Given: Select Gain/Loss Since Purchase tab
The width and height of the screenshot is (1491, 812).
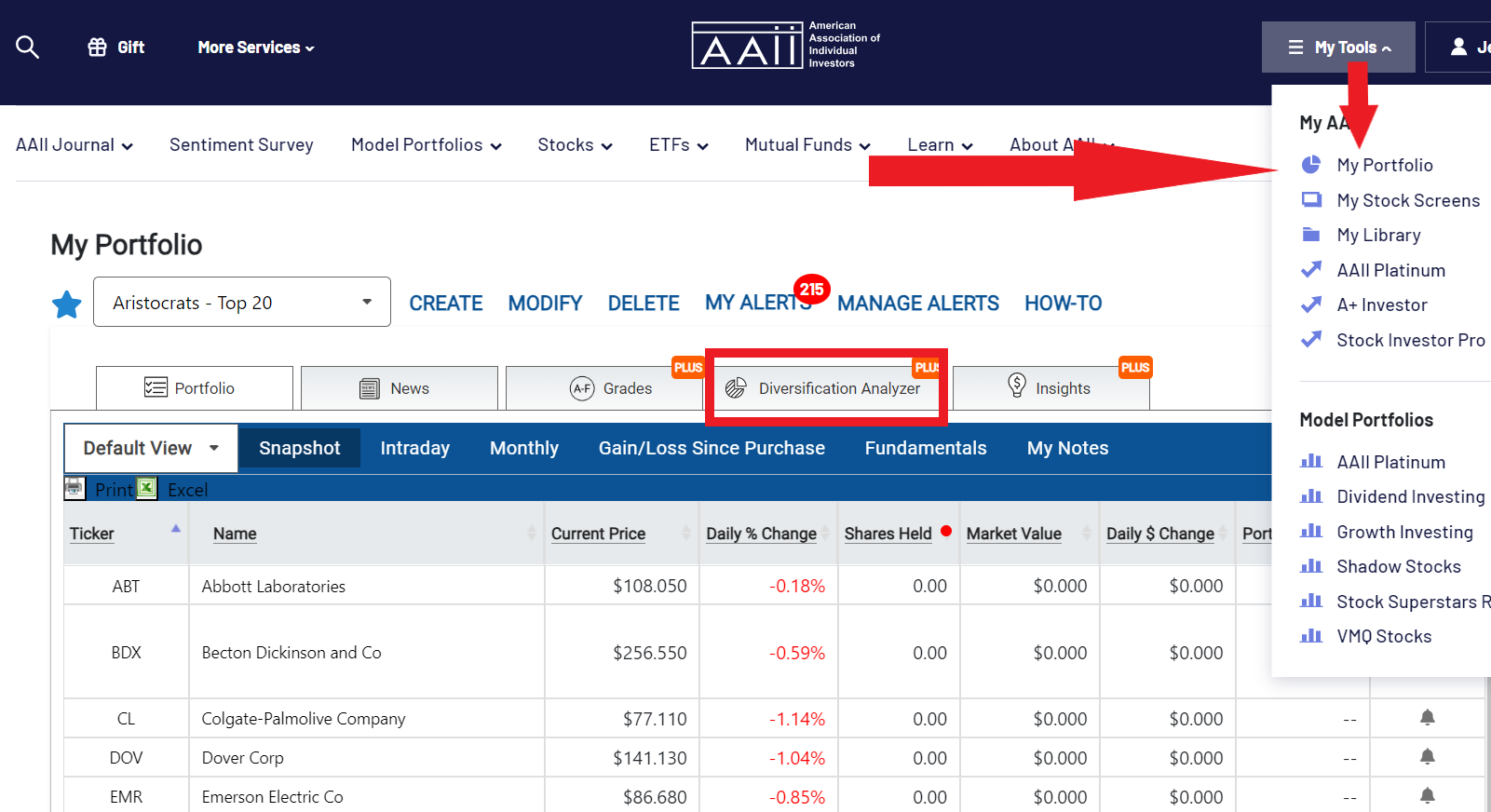Looking at the screenshot, I should pyautogui.click(x=712, y=448).
